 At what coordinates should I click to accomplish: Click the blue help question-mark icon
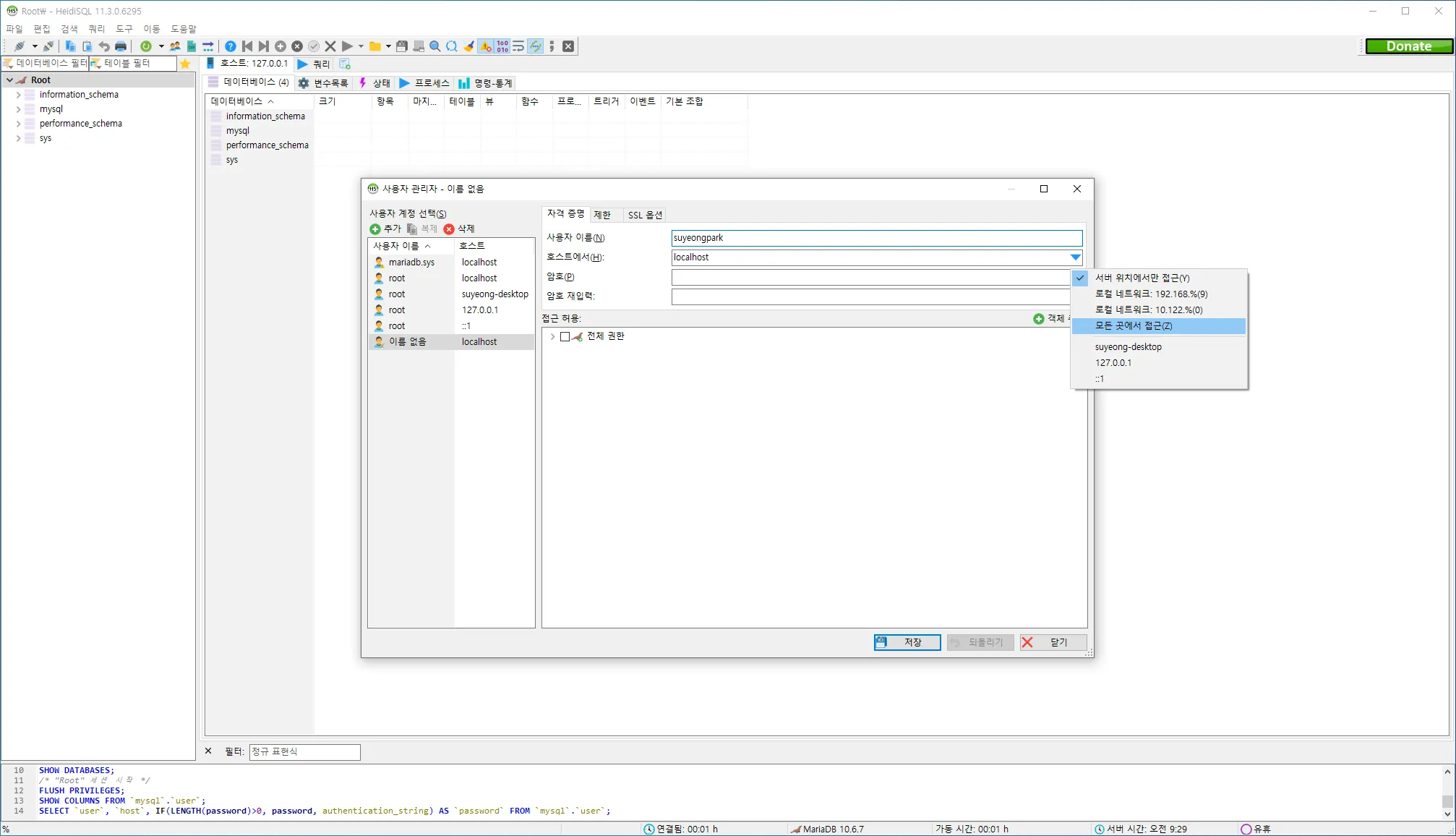pos(230,46)
